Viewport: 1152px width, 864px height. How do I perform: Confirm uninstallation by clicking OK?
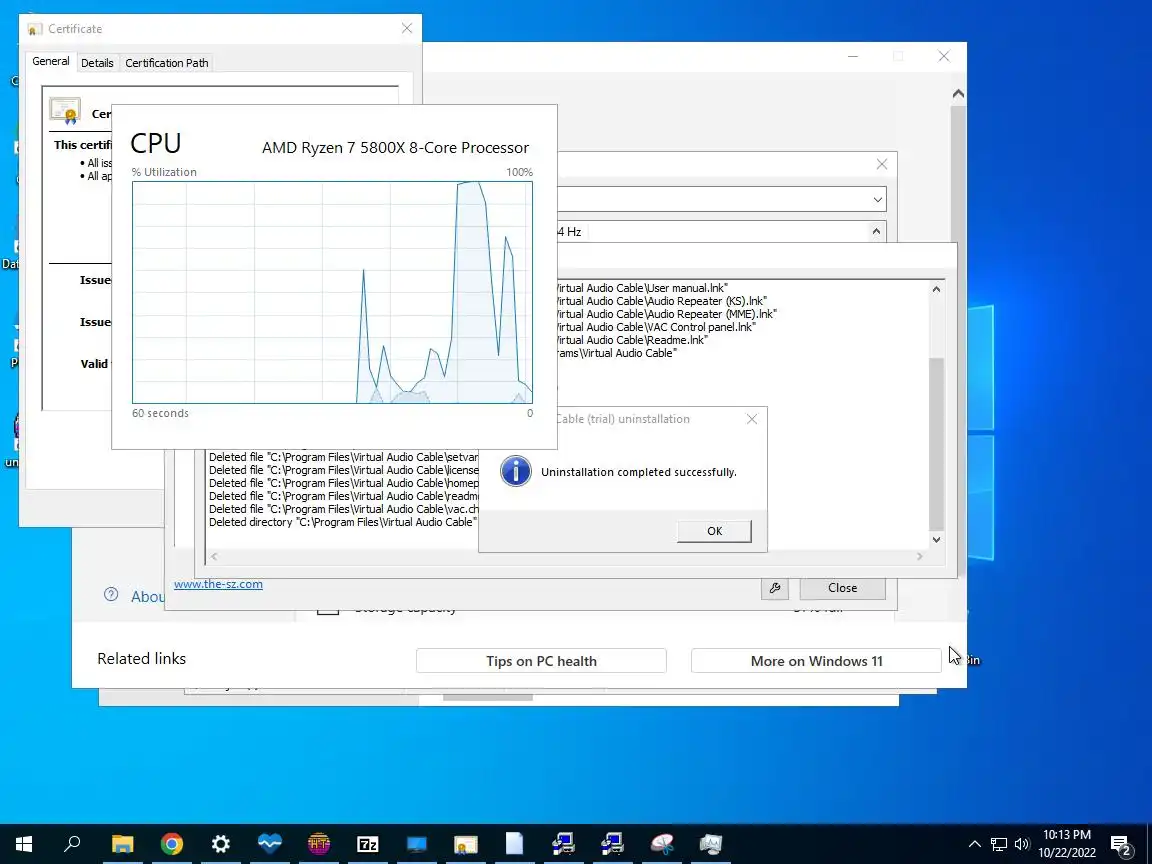click(x=714, y=531)
